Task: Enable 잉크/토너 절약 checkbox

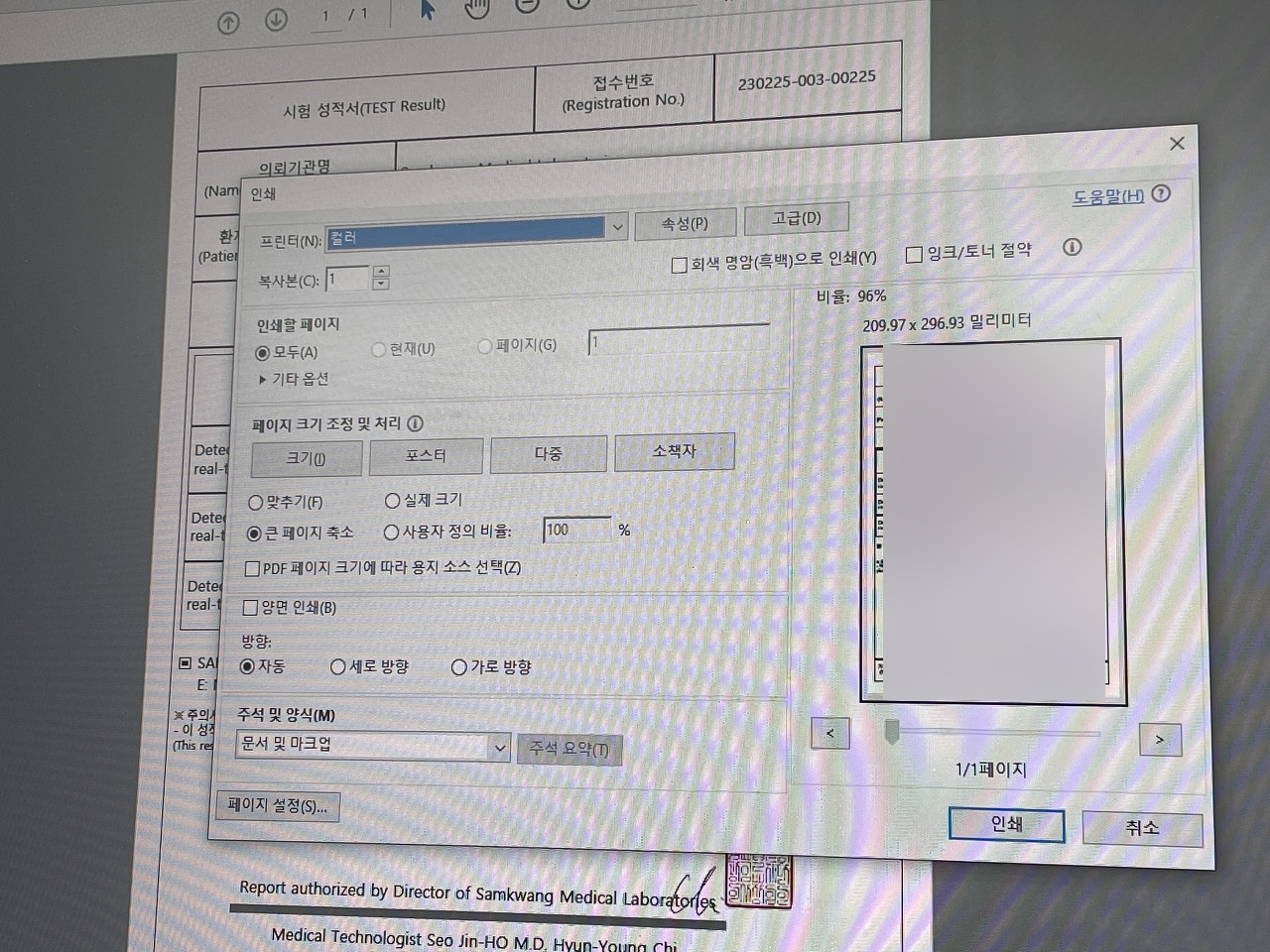Action: [914, 255]
